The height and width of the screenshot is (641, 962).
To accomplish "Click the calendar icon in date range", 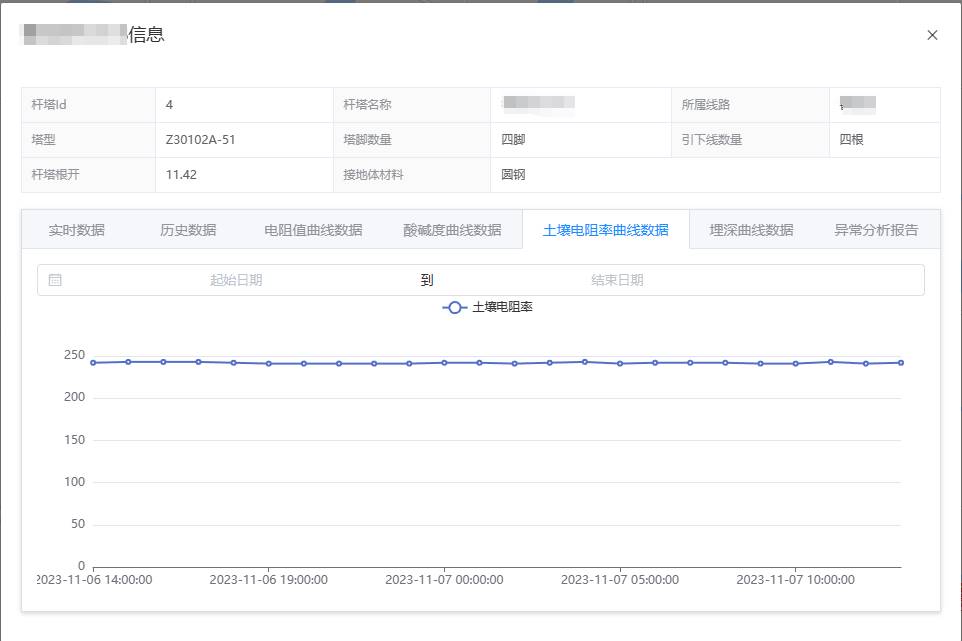I will coord(55,280).
